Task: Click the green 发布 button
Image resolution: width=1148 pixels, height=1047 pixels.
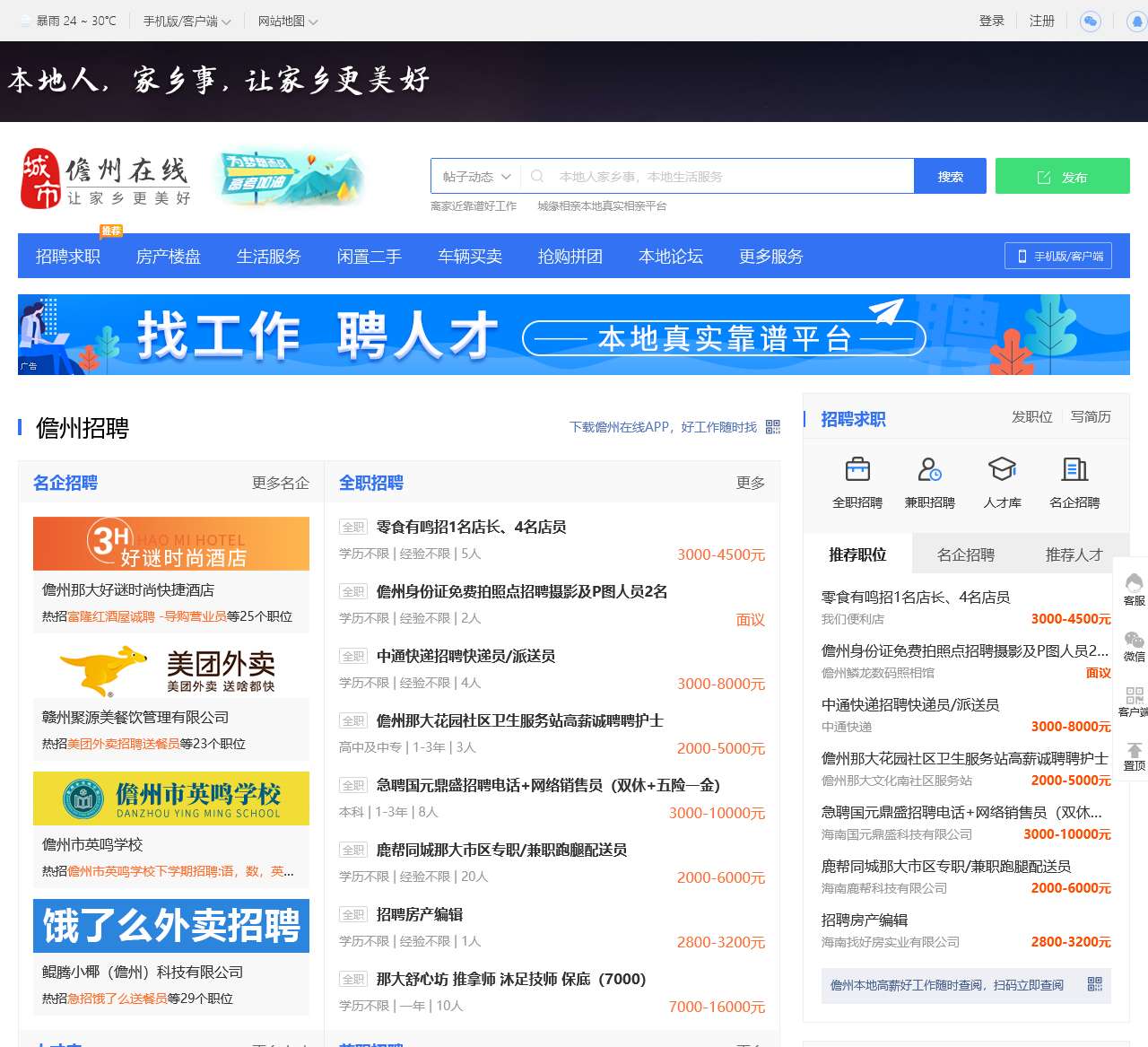Action: [1062, 177]
